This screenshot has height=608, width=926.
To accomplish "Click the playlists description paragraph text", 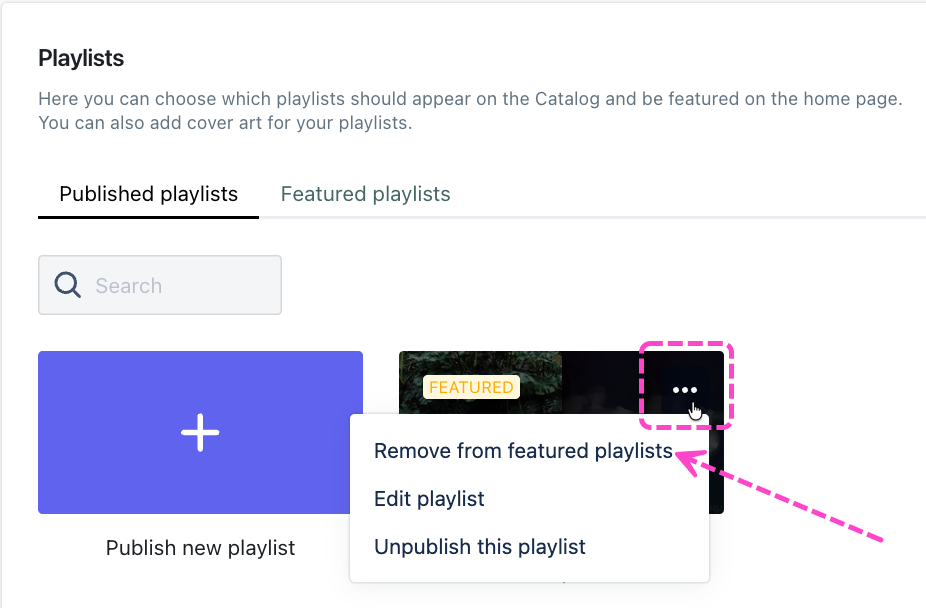I will pyautogui.click(x=470, y=110).
